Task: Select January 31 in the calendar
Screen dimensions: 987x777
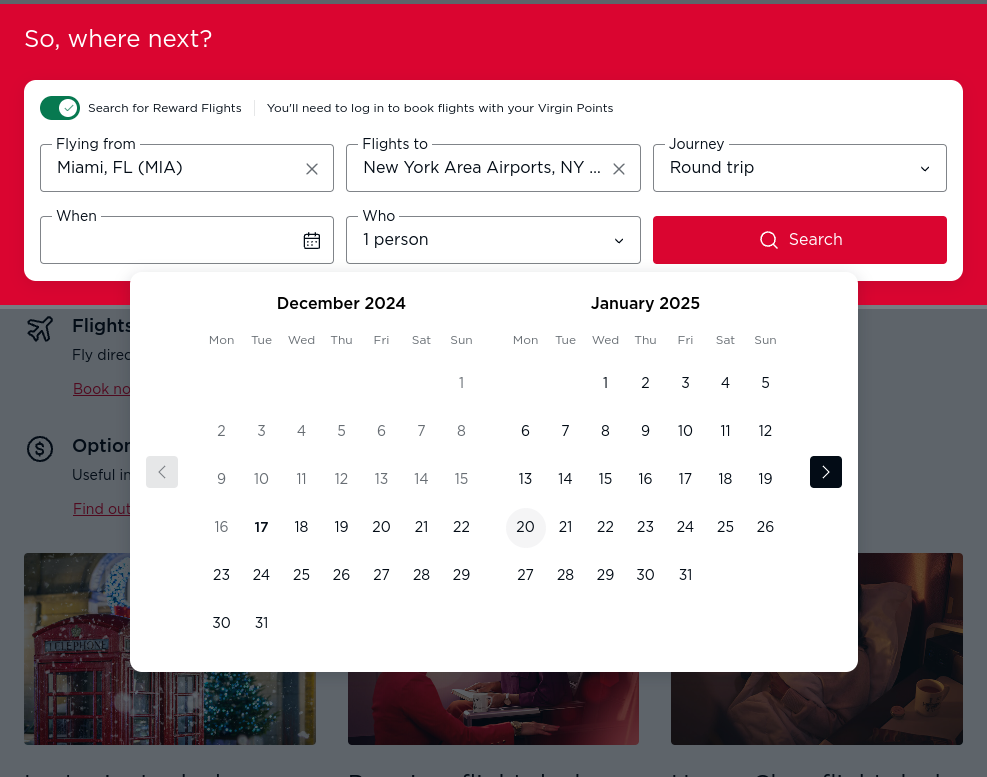Action: tap(685, 575)
